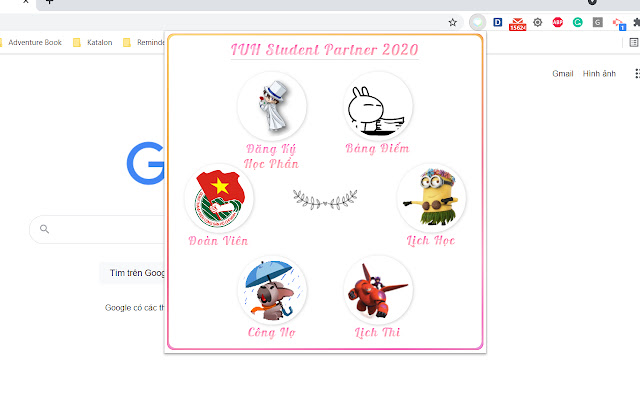
Task: Open the Reminders bookmark folder
Action: click(x=144, y=42)
